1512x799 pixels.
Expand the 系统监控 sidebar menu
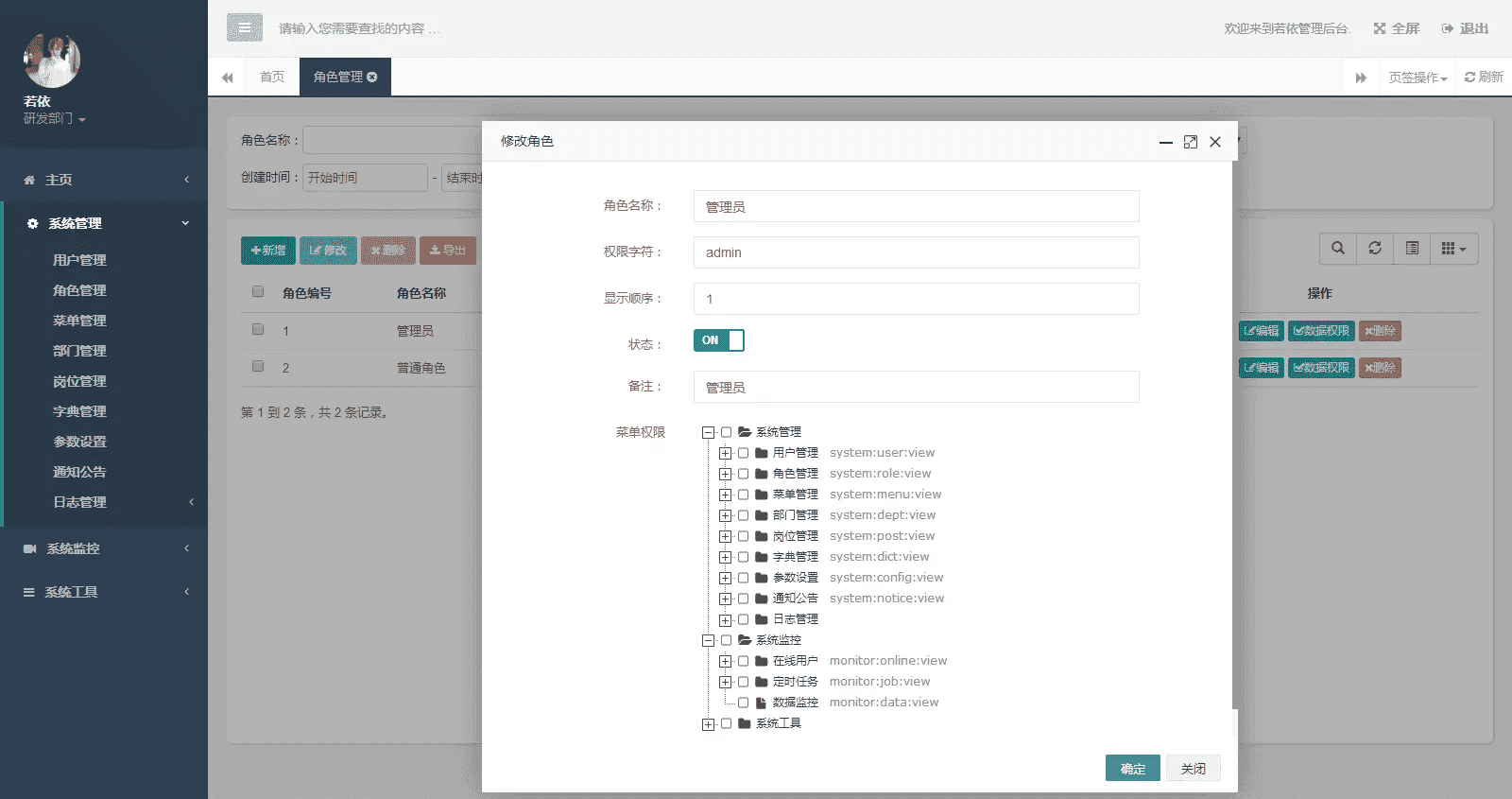(x=104, y=548)
